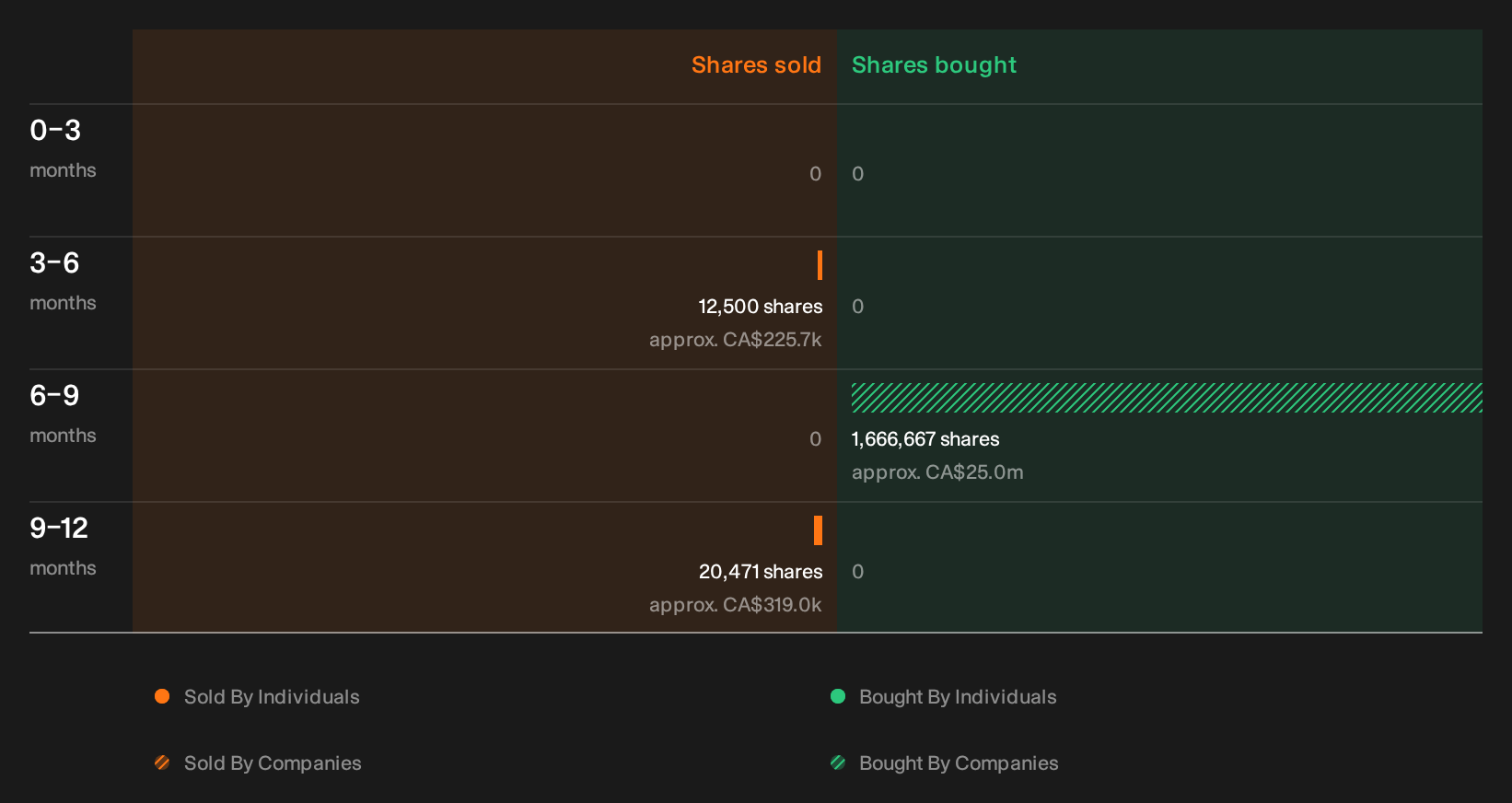Screen dimensions: 1512x803
Task: Click the green striped 6-9 months bar
Action: click(1167, 398)
